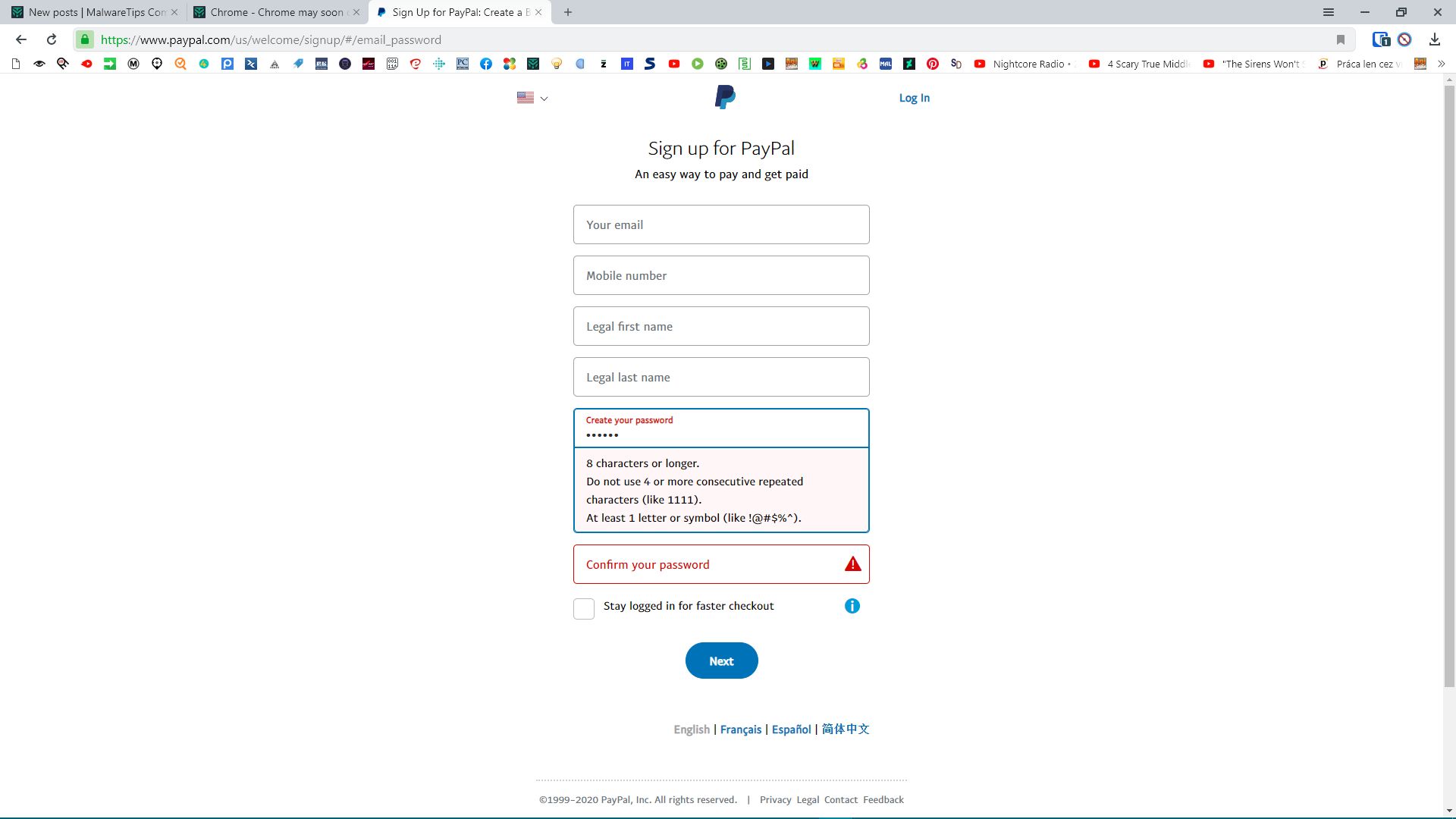The width and height of the screenshot is (1456, 819).
Task: Open the browser hamburger menu icon
Action: (1329, 12)
